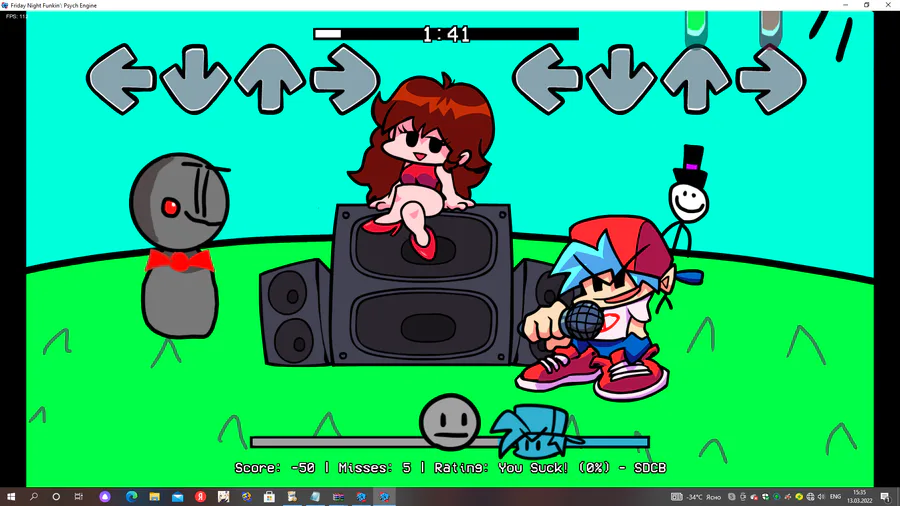Click the FPS counter text
The width and height of the screenshot is (900, 506).
16,16
